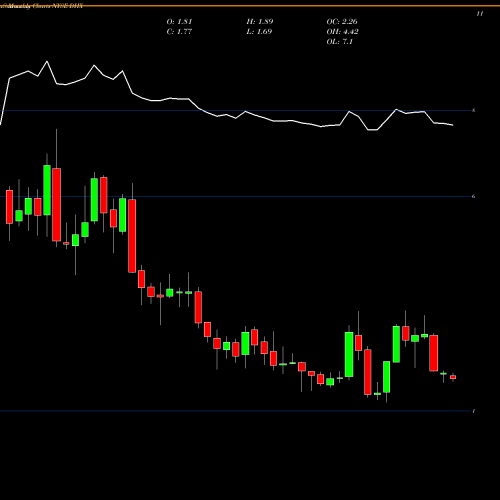Click the white moving average line
The height and width of the screenshot is (500, 500).
coord(227,115)
